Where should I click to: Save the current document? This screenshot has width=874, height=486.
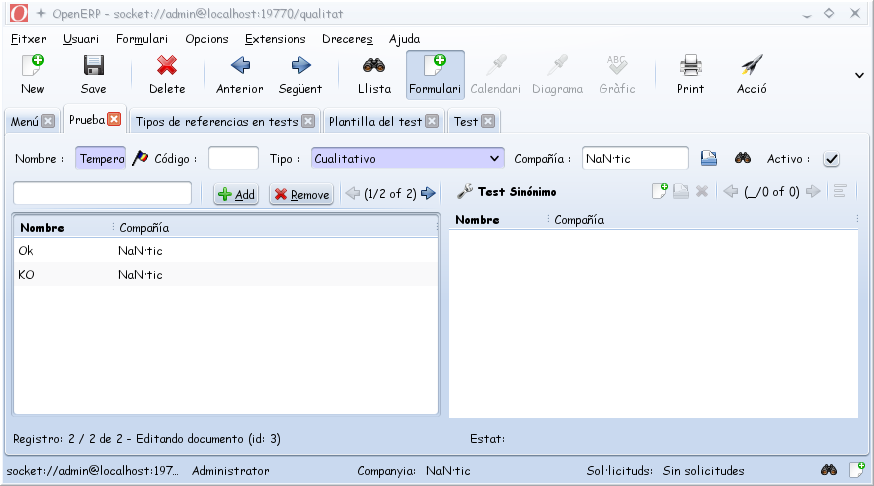[94, 75]
